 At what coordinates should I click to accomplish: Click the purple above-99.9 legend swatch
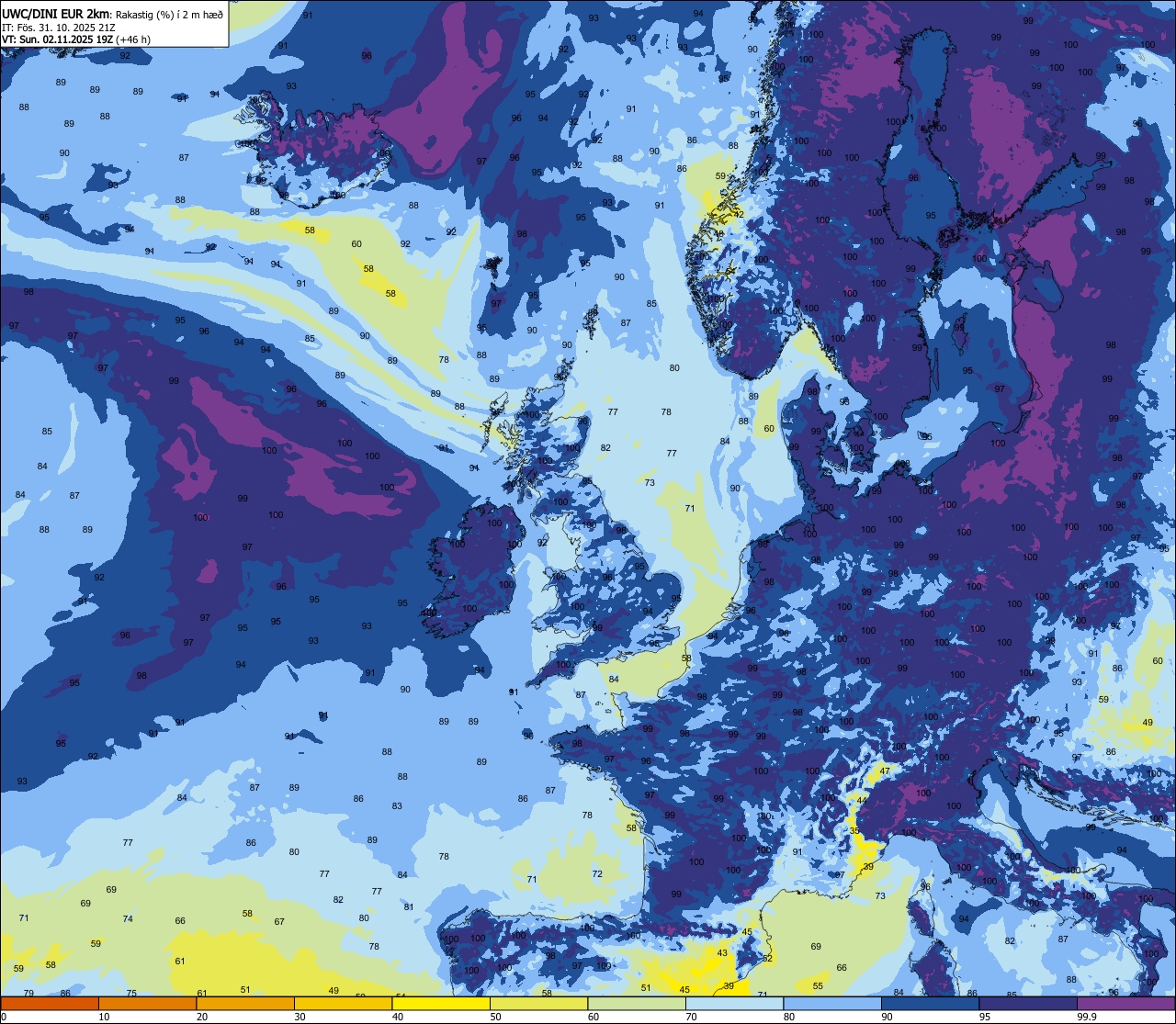pyautogui.click(x=1125, y=1004)
